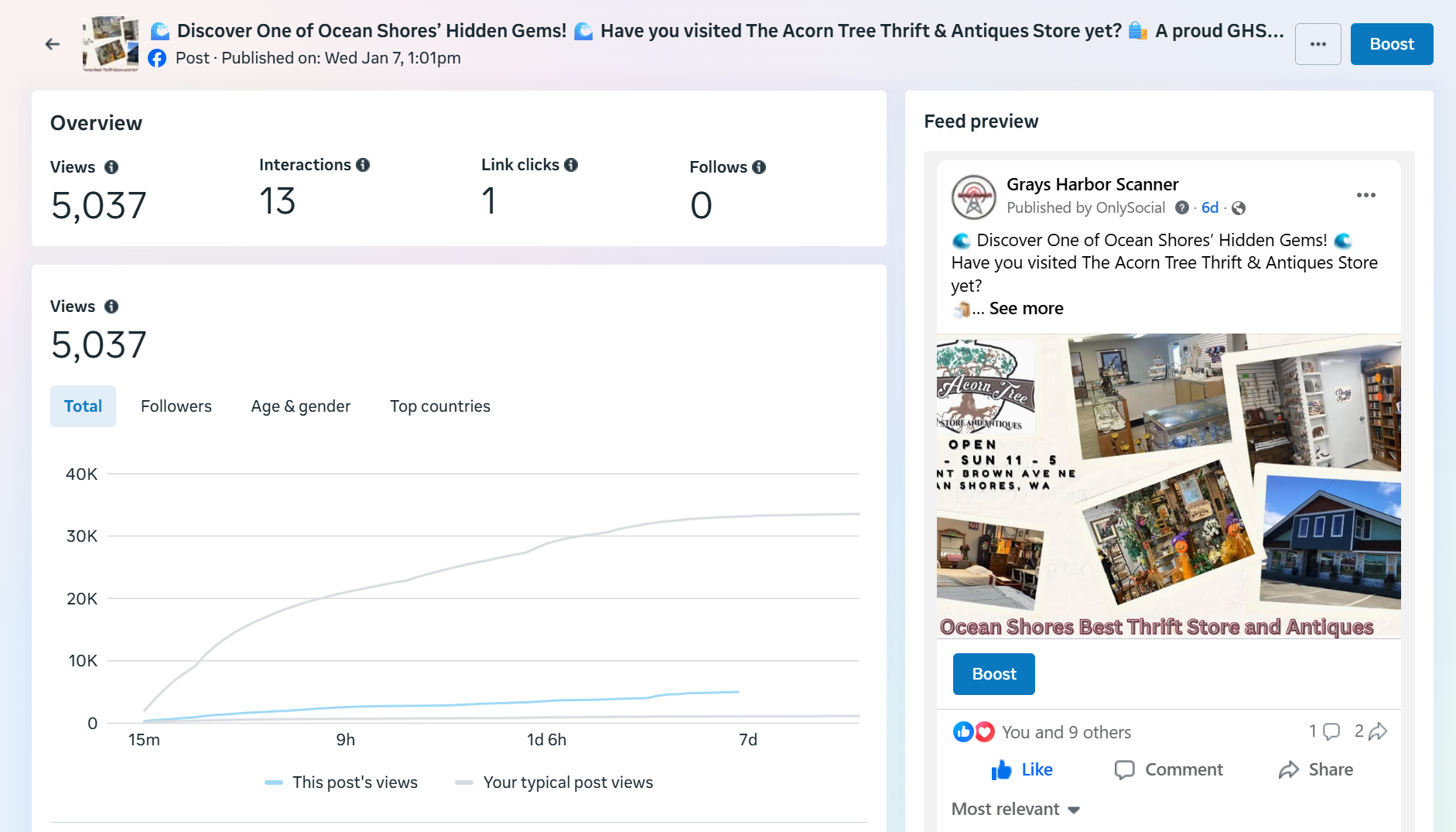1456x832 pixels.
Task: Click the share count arrow icon
Action: [x=1378, y=731]
